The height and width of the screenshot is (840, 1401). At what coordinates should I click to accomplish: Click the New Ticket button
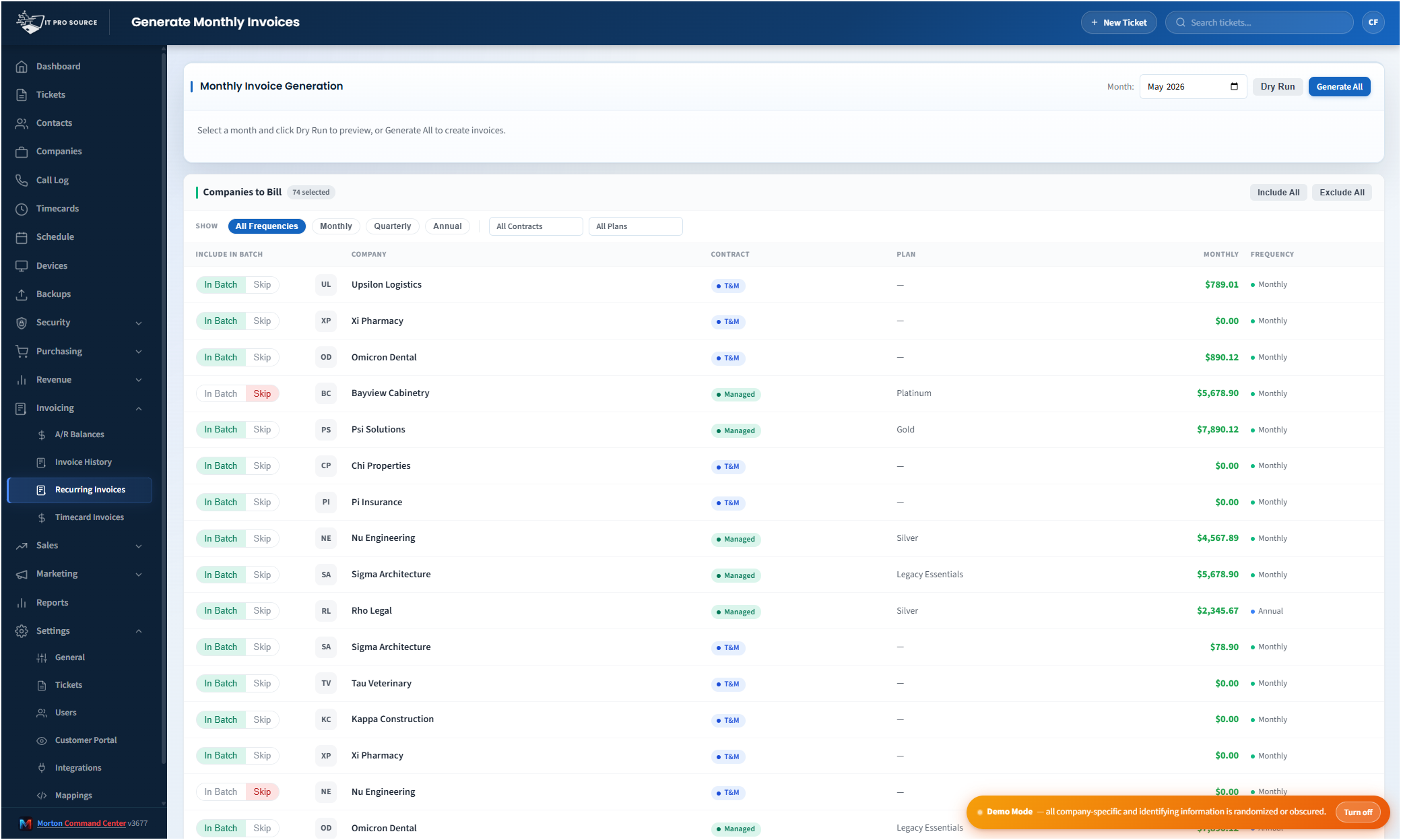tap(1119, 22)
